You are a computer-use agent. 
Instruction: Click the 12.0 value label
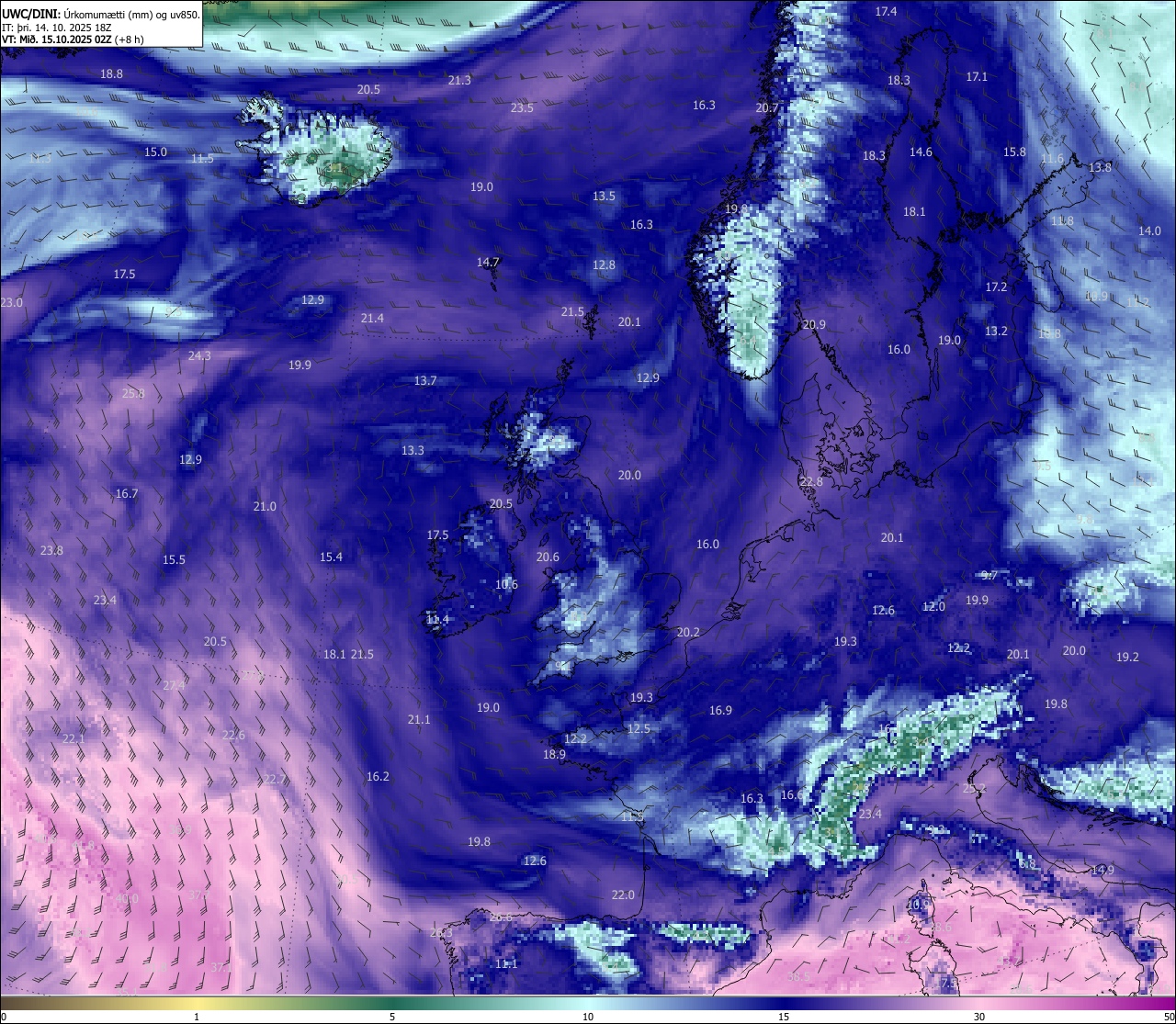[933, 606]
